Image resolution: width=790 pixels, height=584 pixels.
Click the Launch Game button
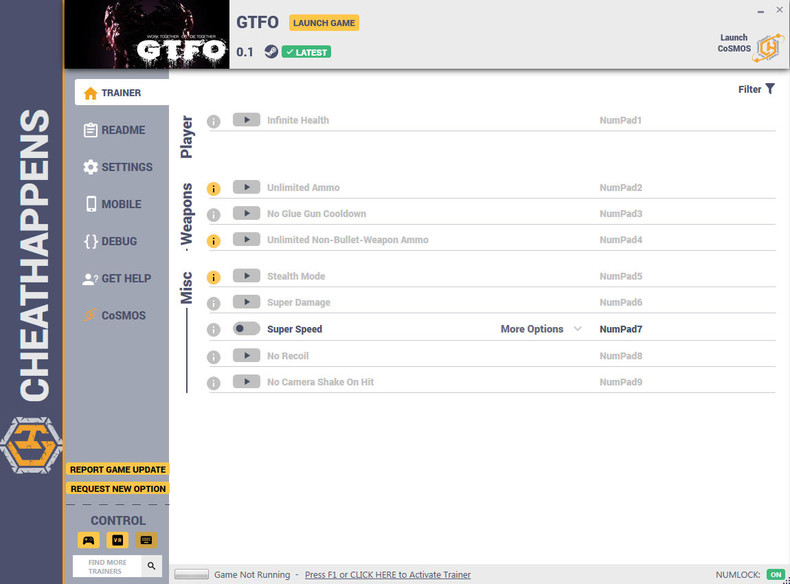(x=324, y=23)
